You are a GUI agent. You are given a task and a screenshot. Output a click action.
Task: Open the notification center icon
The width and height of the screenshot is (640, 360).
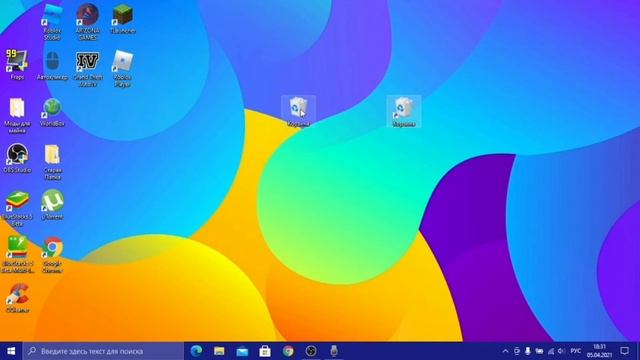tap(624, 351)
